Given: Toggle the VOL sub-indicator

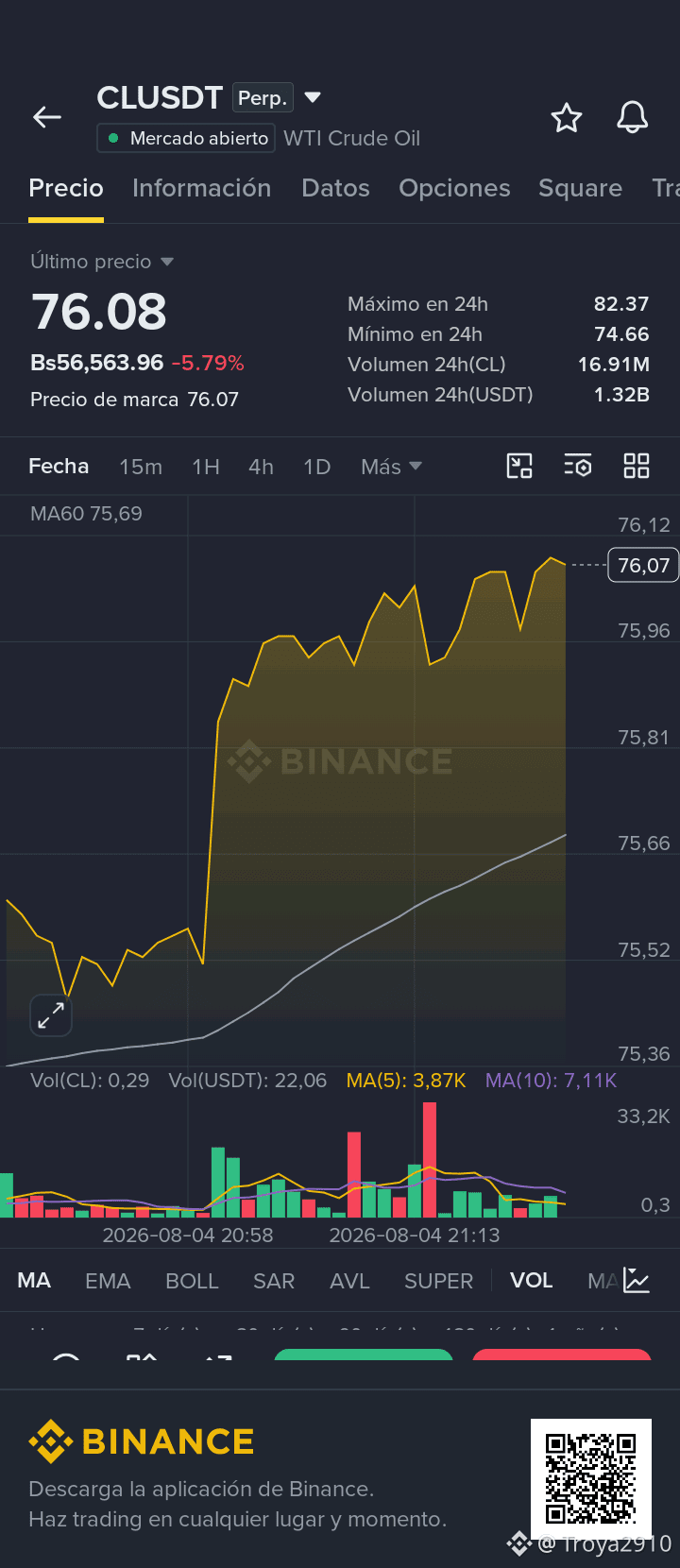Looking at the screenshot, I should click(x=531, y=1281).
